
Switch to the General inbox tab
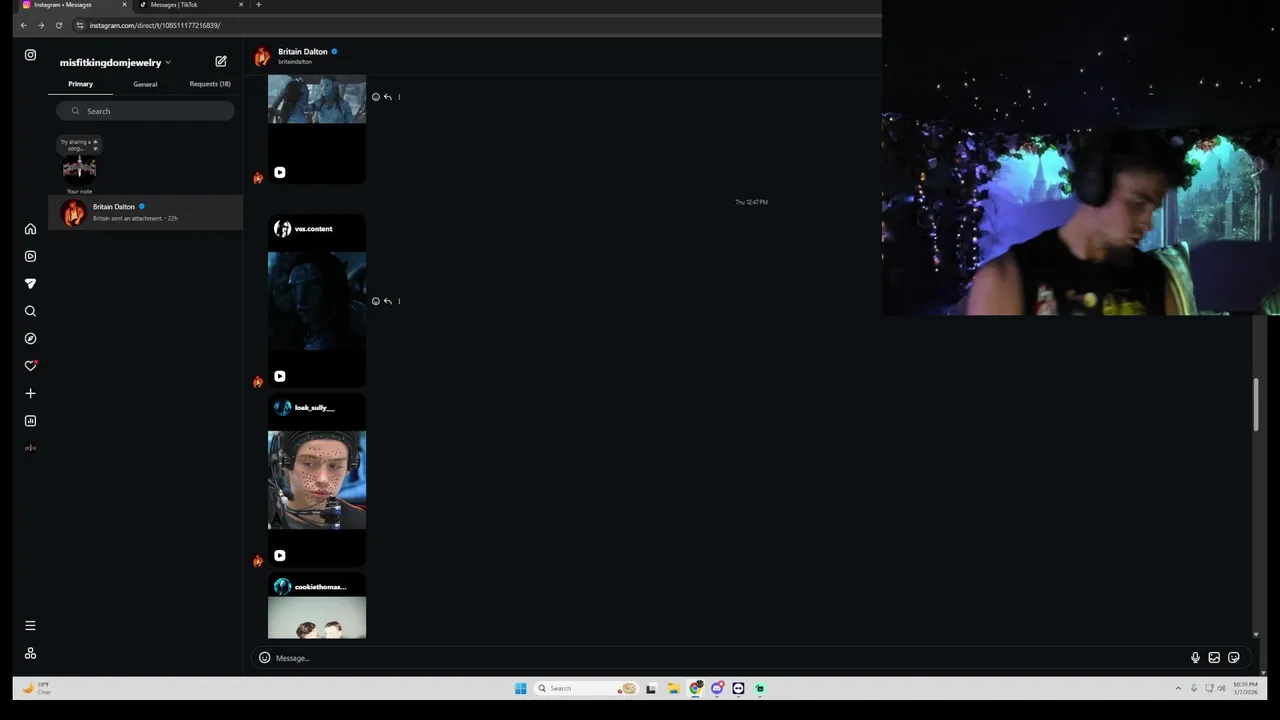coord(145,84)
